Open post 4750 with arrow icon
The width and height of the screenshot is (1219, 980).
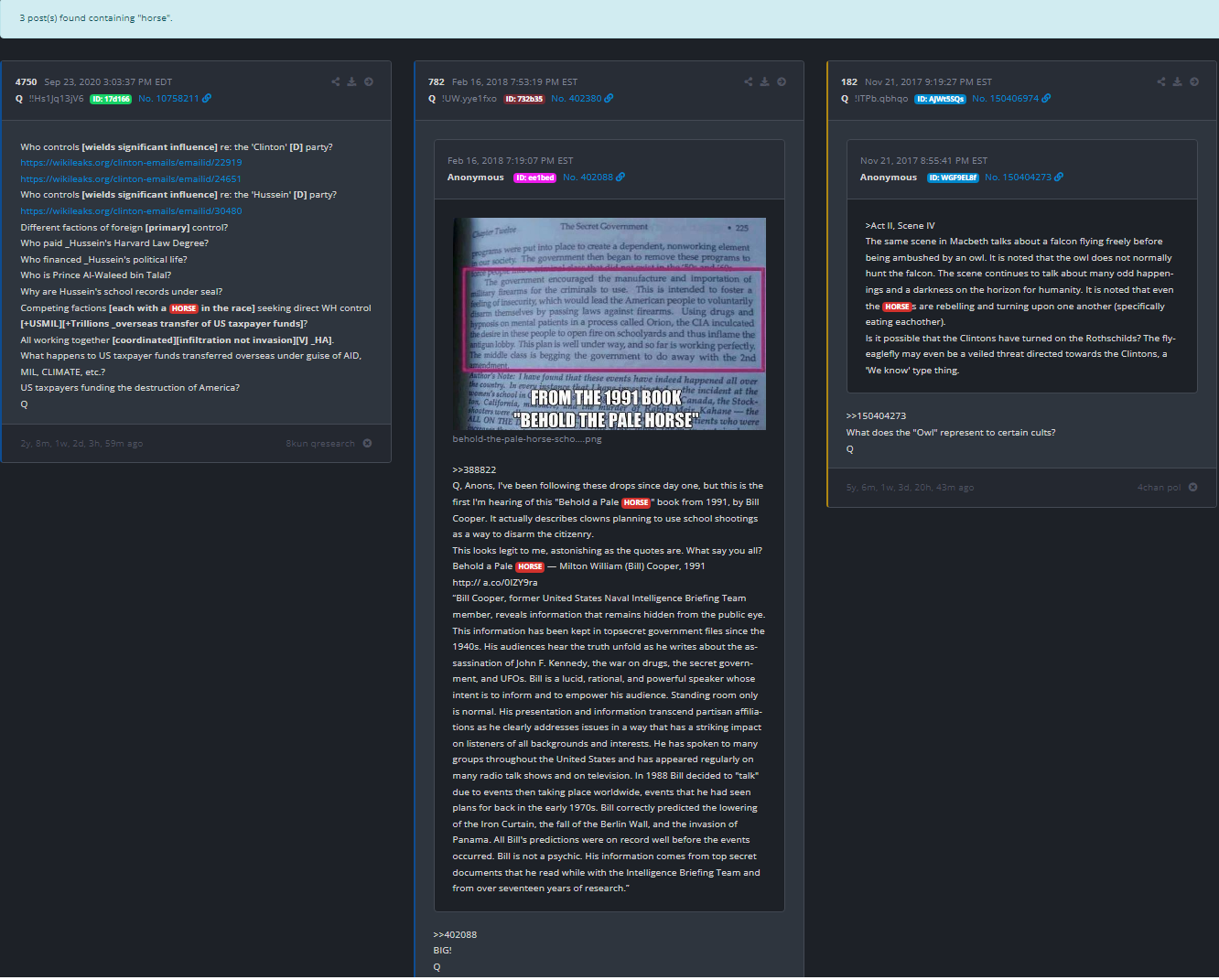tap(369, 82)
